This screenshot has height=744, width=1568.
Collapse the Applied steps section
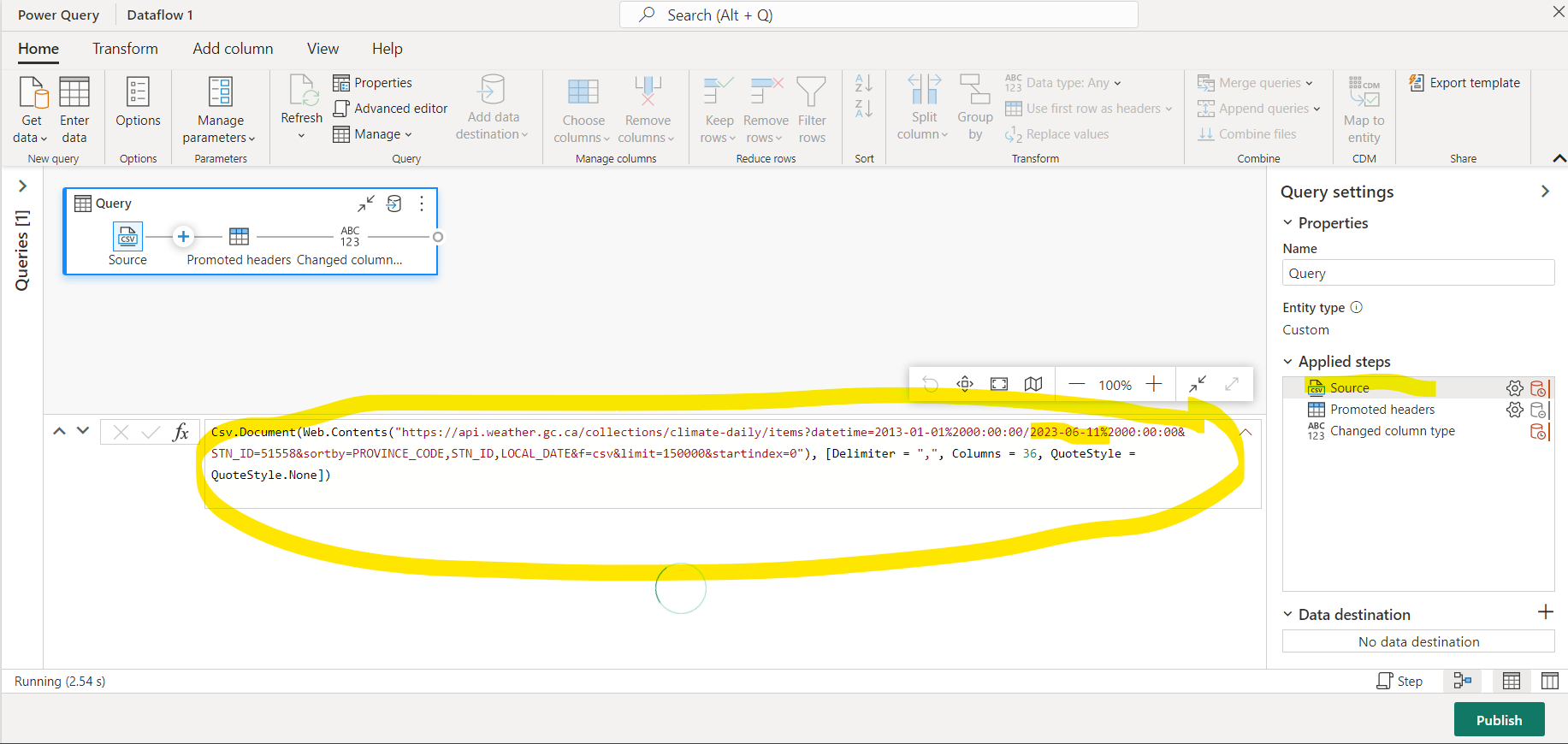1288,362
